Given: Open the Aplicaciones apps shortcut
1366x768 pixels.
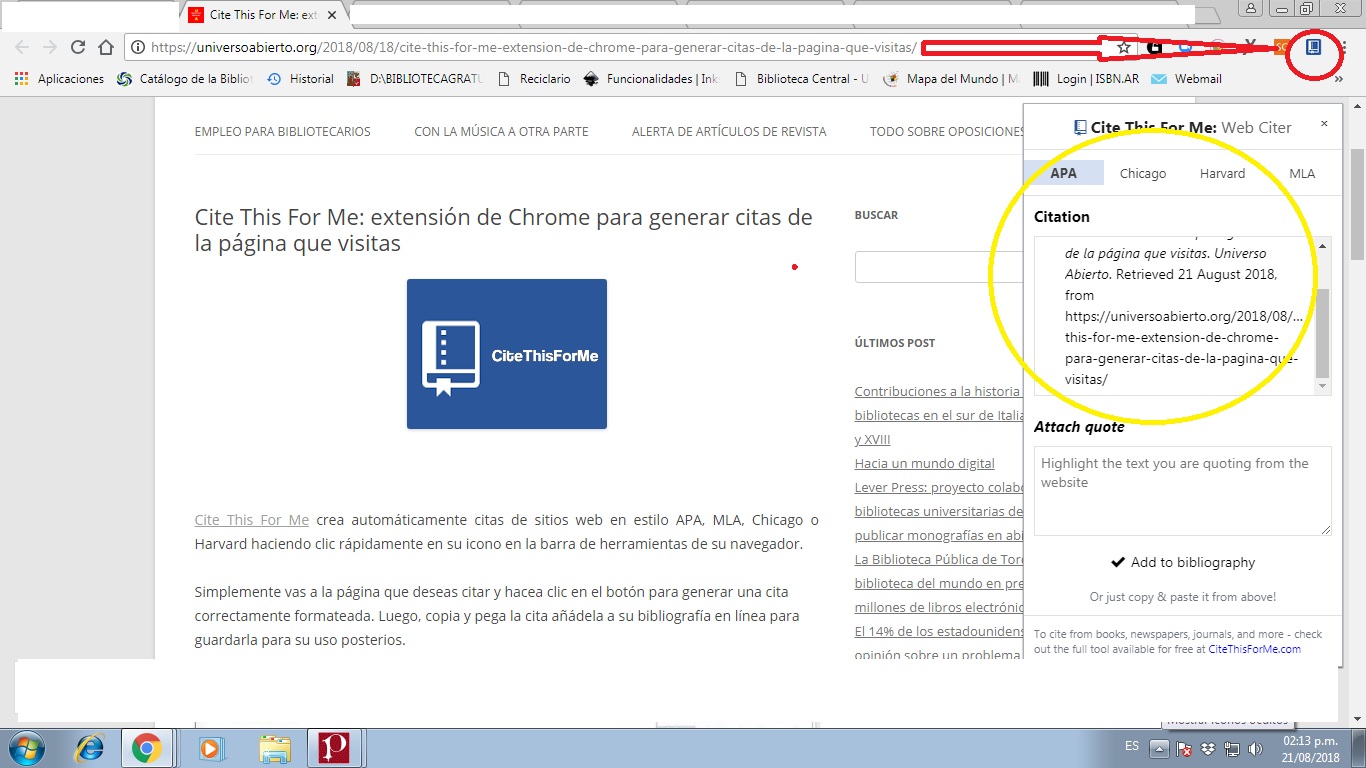Looking at the screenshot, I should [x=59, y=78].
